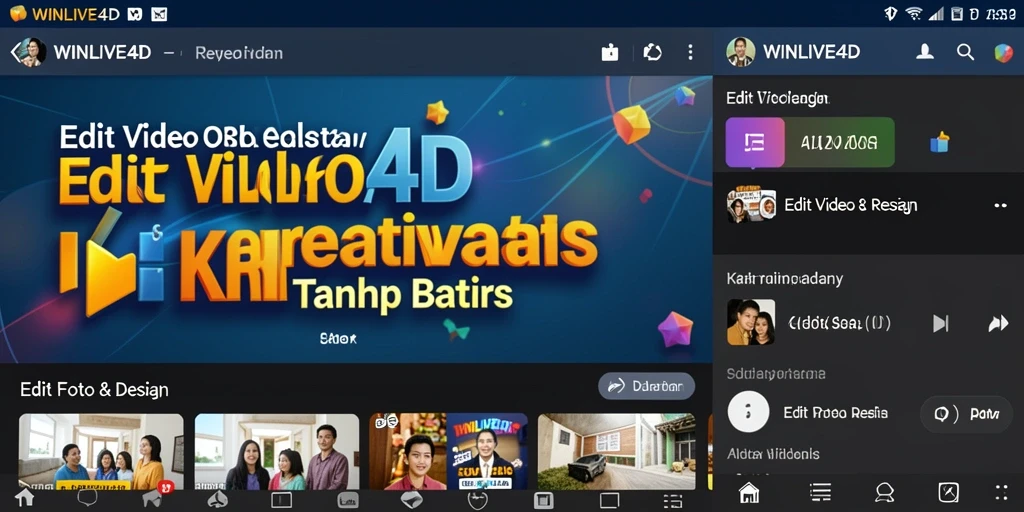Image resolution: width=1024 pixels, height=512 pixels.
Task: Click the outlined rectangle icon after triangular icon
Action: pyautogui.click(x=281, y=501)
